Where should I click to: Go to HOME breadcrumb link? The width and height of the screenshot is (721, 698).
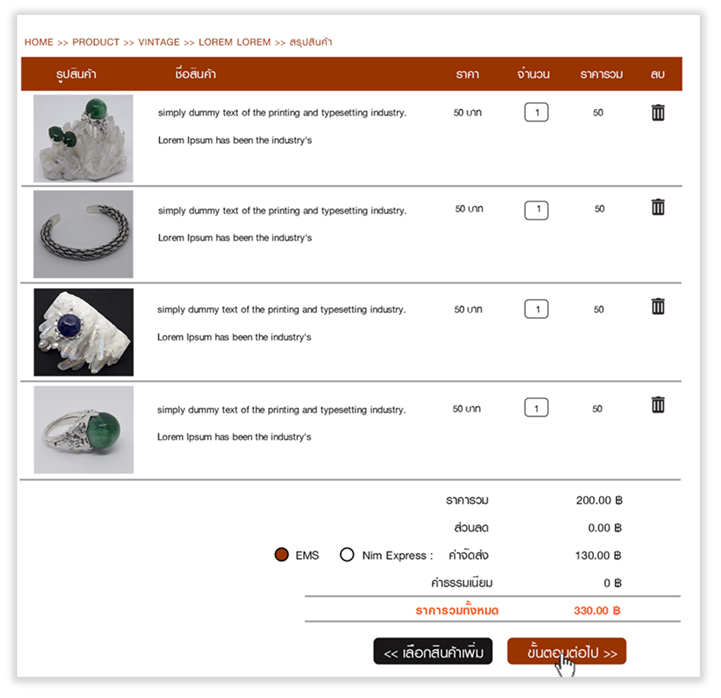39,43
